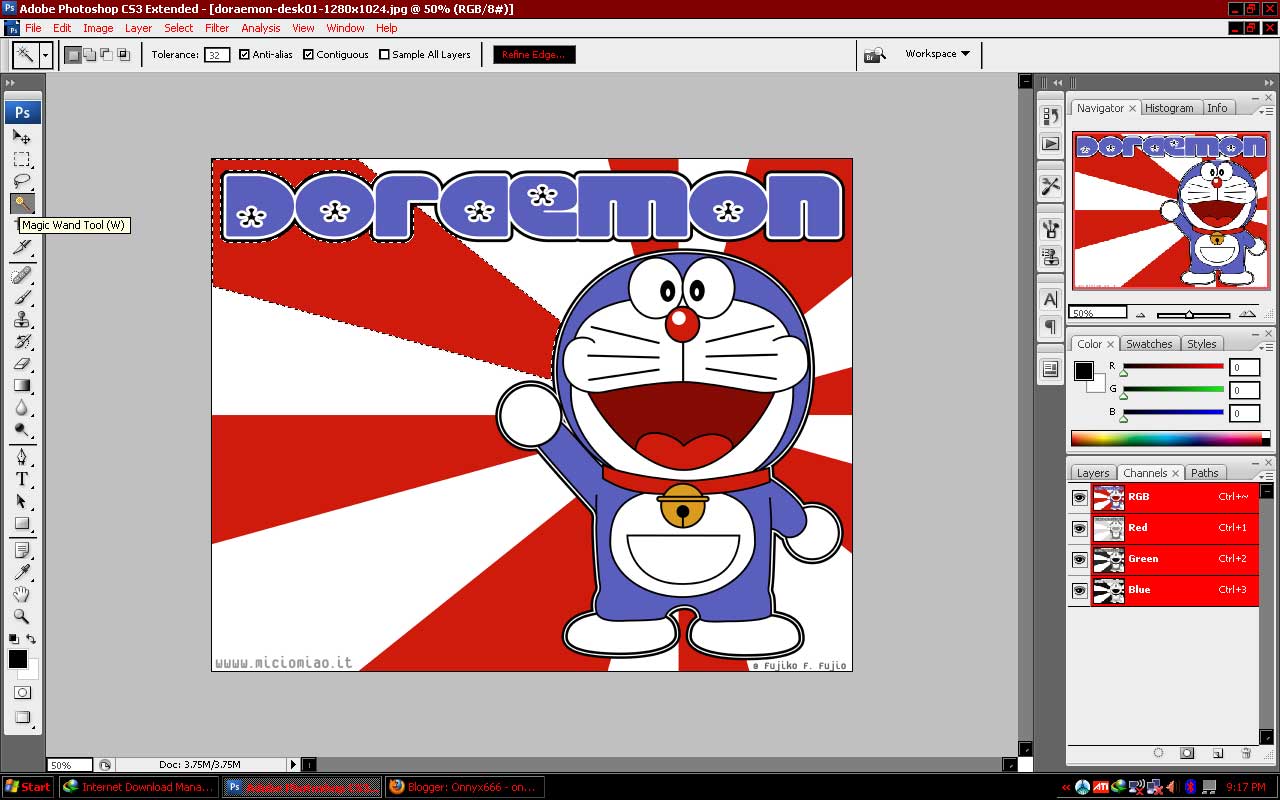Enable Sample All Layers

pos(381,55)
